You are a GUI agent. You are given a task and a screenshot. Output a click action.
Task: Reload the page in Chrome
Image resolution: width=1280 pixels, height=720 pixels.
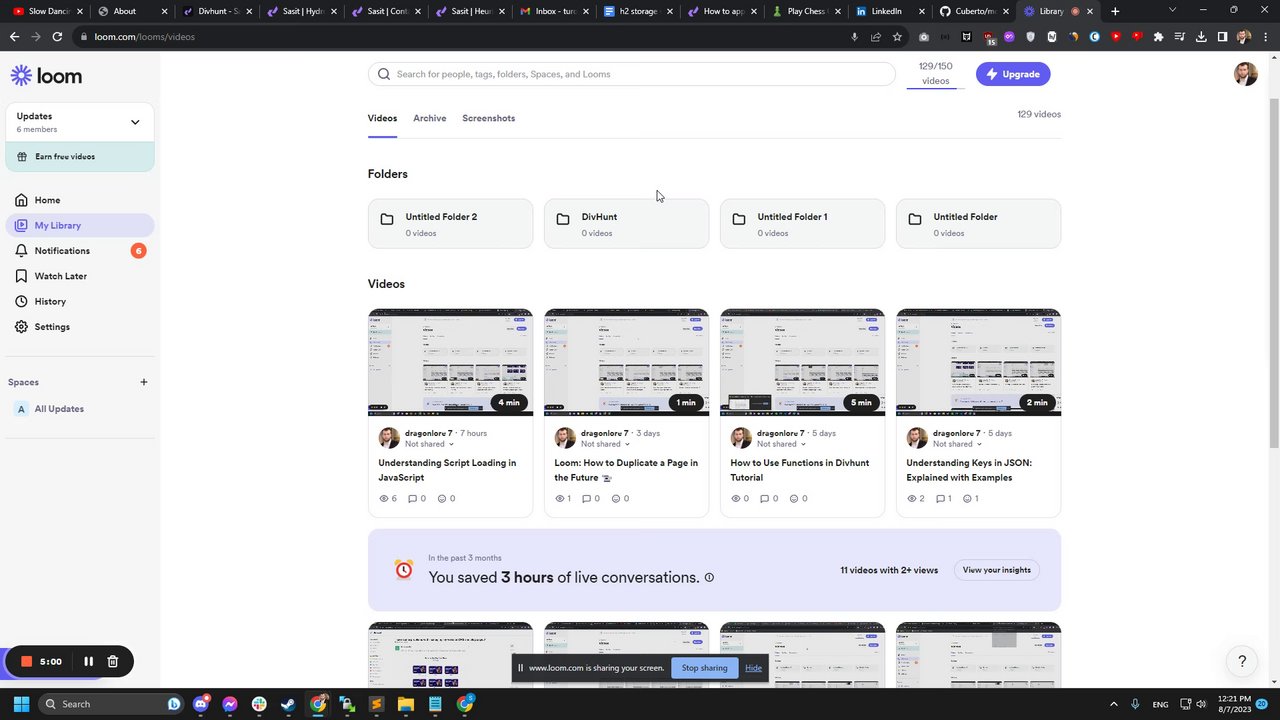coord(57,37)
